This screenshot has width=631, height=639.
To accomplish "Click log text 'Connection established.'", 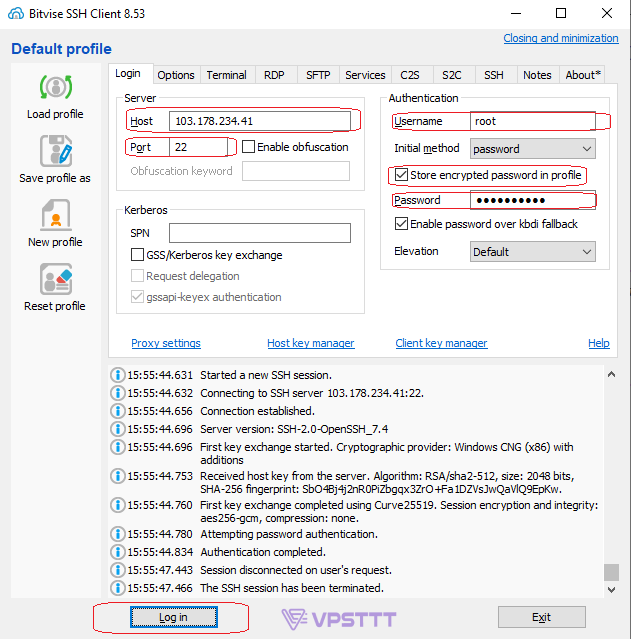I will [257, 411].
